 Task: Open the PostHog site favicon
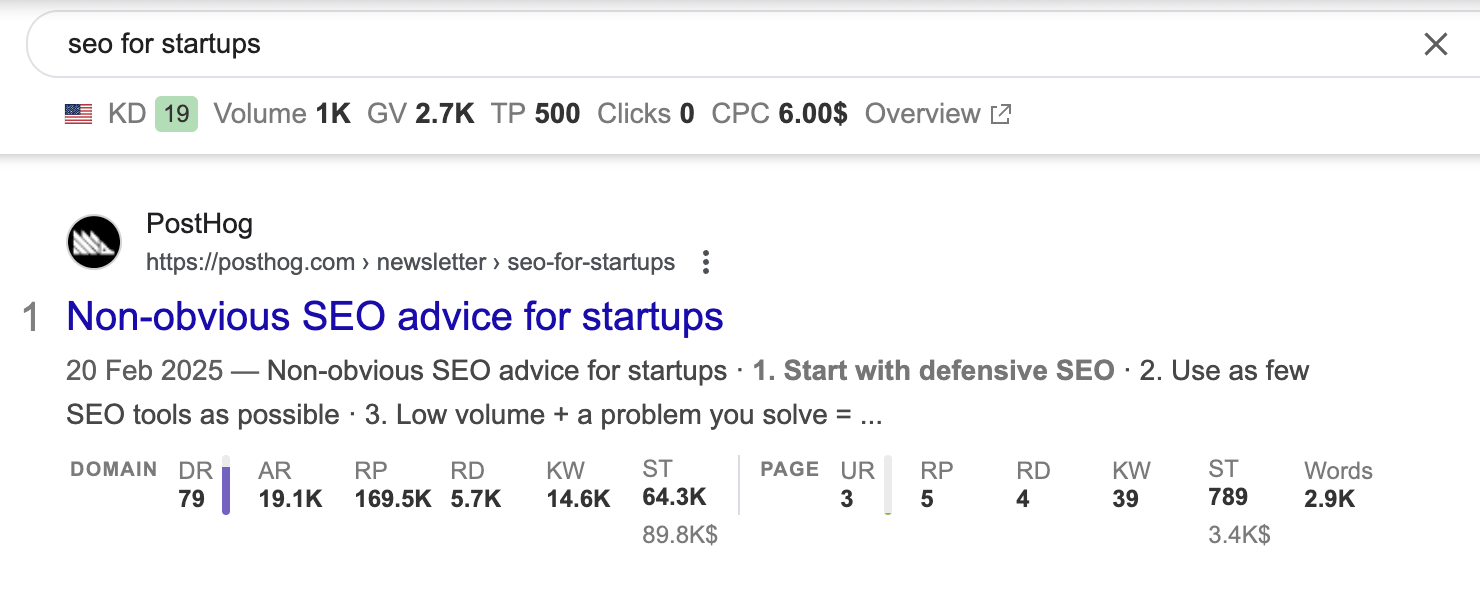[x=93, y=241]
